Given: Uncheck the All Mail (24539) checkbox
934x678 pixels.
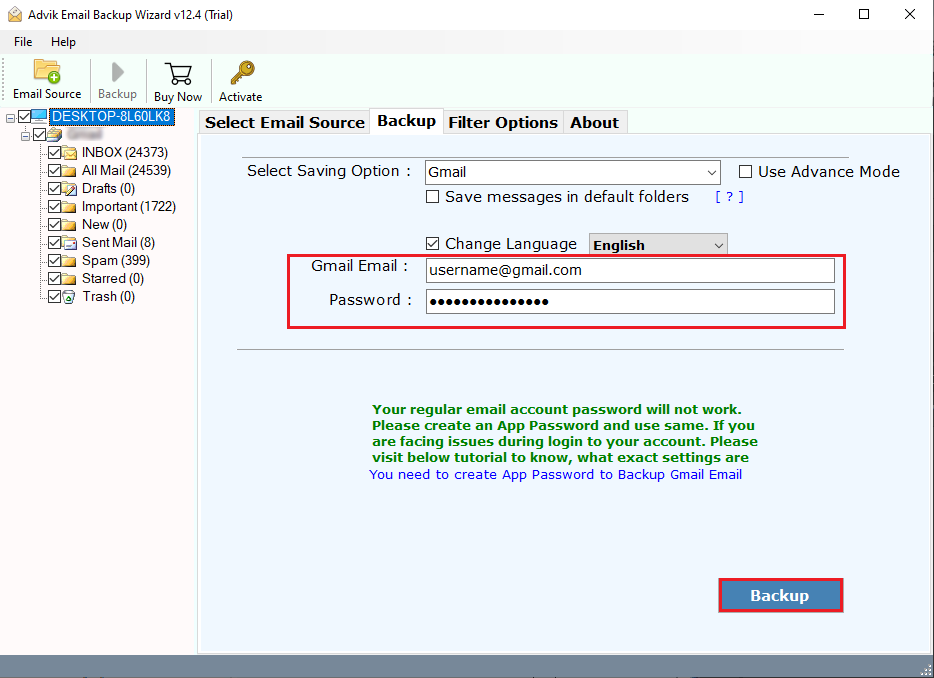Looking at the screenshot, I should tap(54, 170).
